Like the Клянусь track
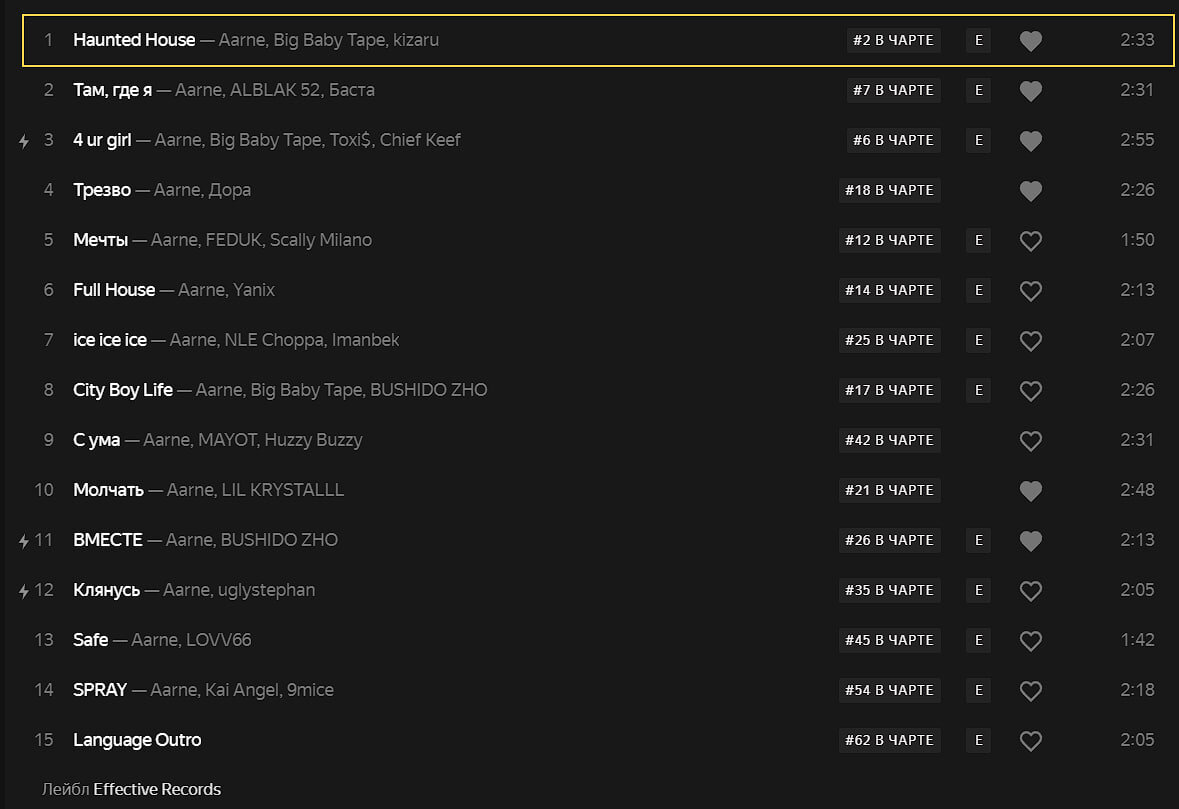 tap(1030, 590)
